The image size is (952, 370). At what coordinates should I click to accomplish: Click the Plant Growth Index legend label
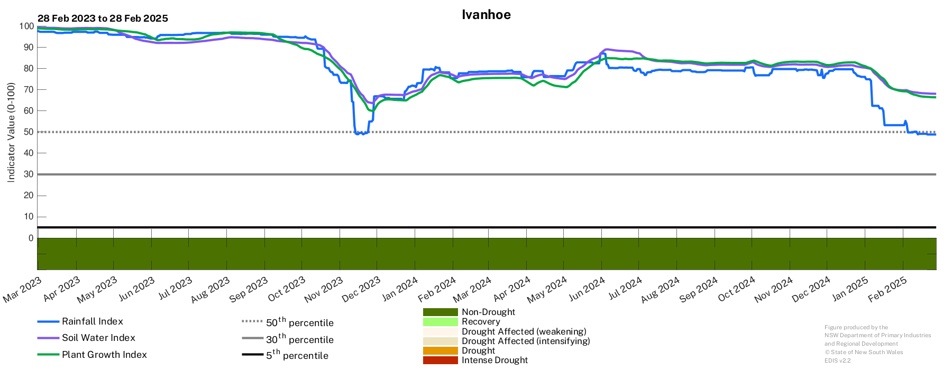click(x=104, y=354)
